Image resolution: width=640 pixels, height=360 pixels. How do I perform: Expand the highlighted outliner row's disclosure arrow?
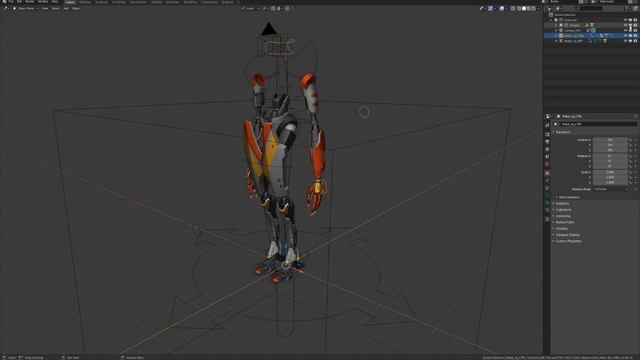click(556, 36)
